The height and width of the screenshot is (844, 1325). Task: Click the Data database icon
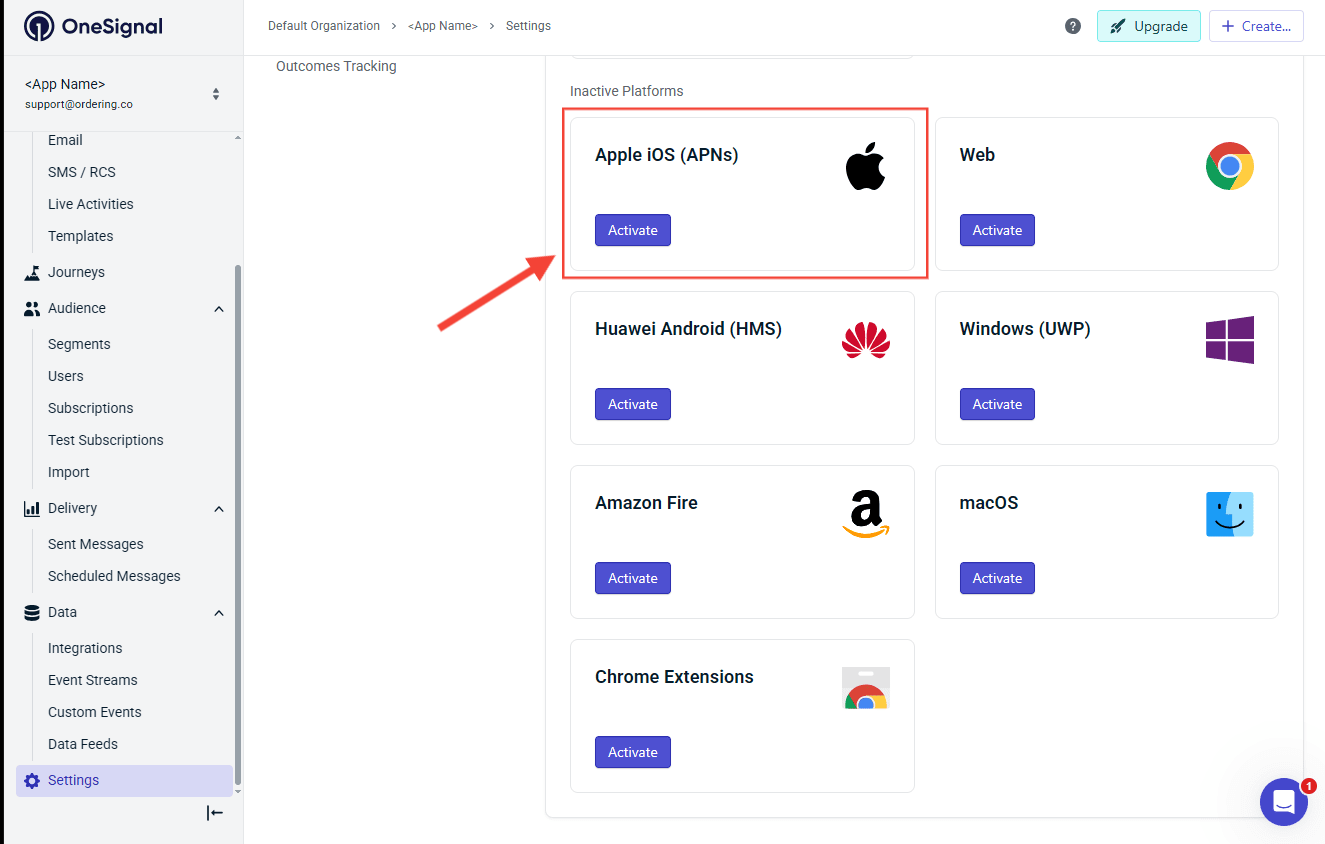(32, 612)
